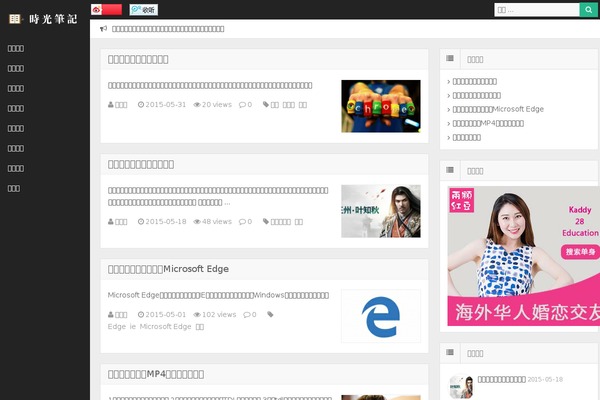Click the excerpt starting with 'Microsoft Edge'
Screen dimensions: 600x400
click(218, 295)
